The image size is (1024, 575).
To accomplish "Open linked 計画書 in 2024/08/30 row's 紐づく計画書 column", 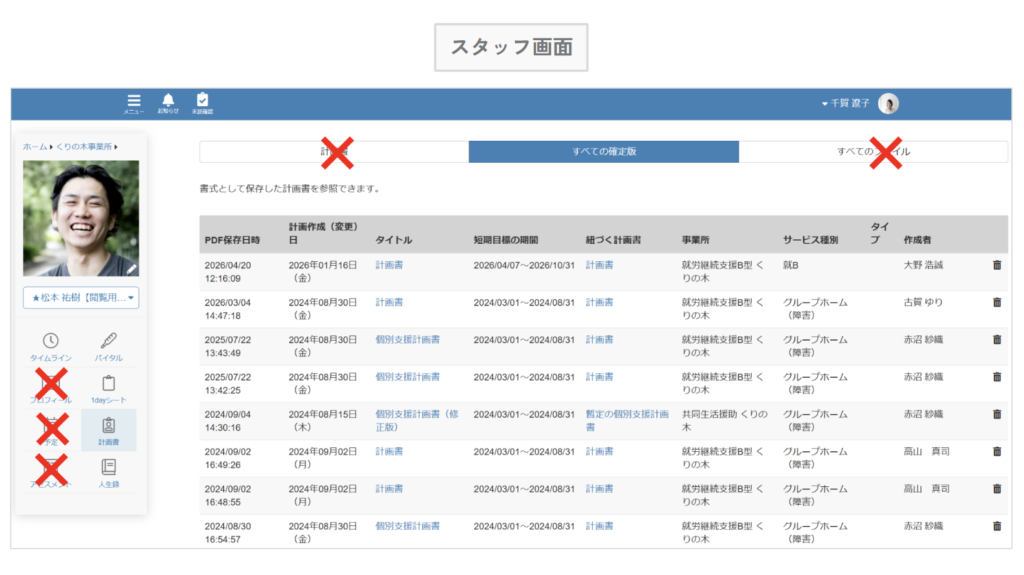I will pyautogui.click(x=600, y=526).
